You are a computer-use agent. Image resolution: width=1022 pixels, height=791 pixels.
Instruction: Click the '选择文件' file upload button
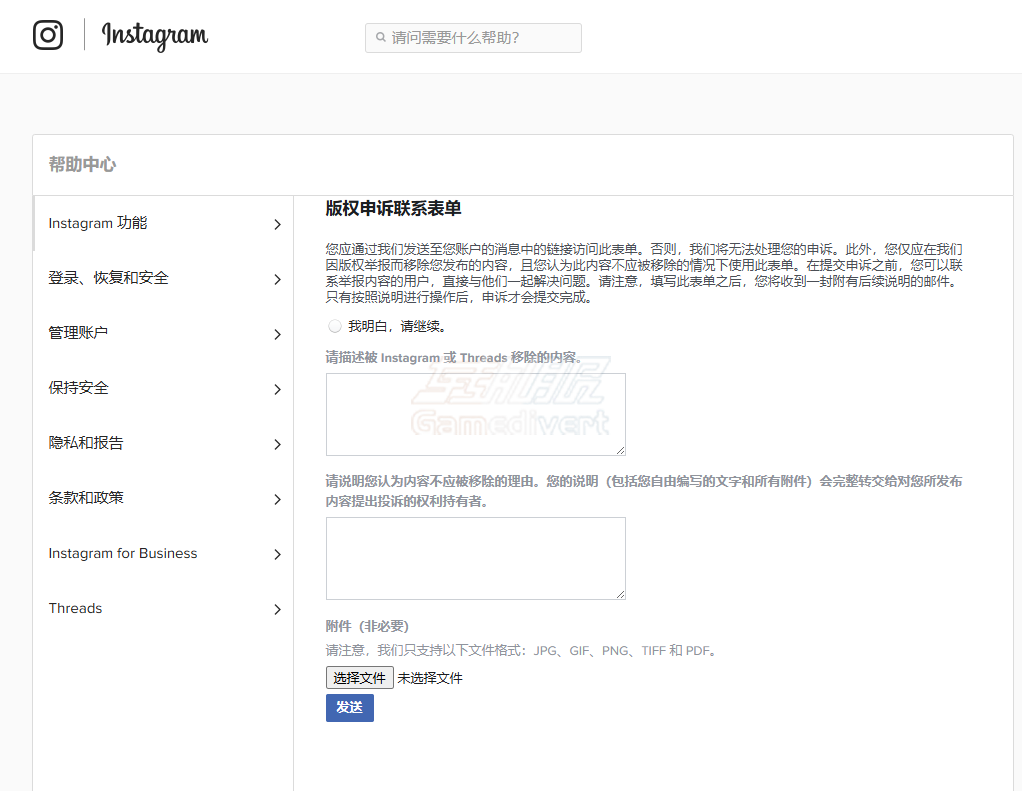(359, 677)
